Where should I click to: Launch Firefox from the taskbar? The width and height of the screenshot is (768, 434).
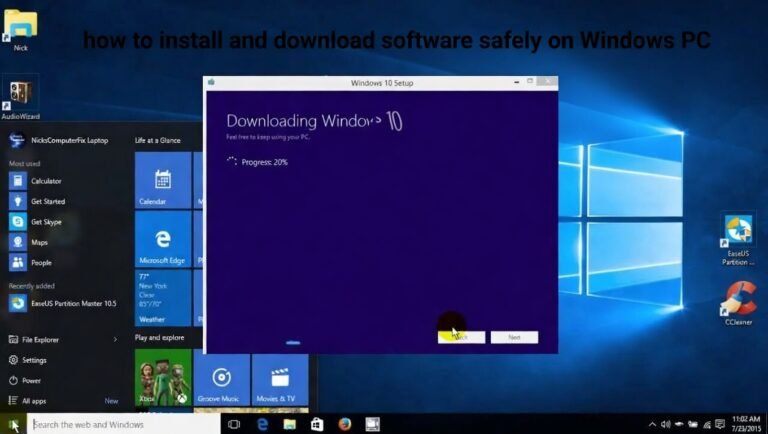(x=345, y=424)
